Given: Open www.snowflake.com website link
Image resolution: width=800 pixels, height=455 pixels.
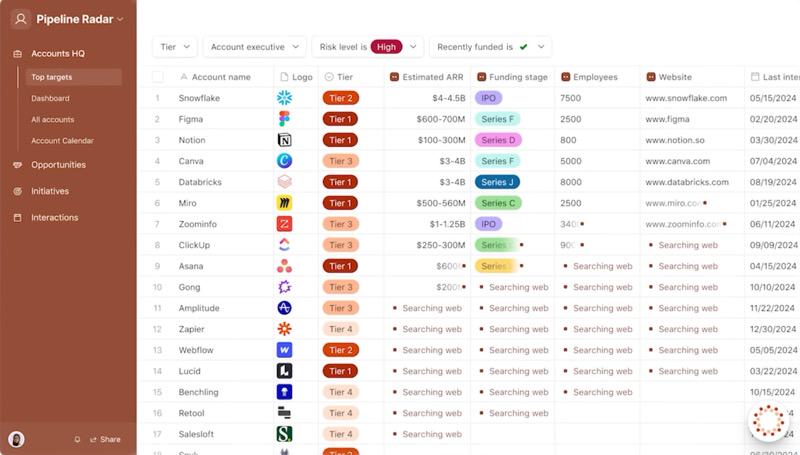Looking at the screenshot, I should pos(686,98).
